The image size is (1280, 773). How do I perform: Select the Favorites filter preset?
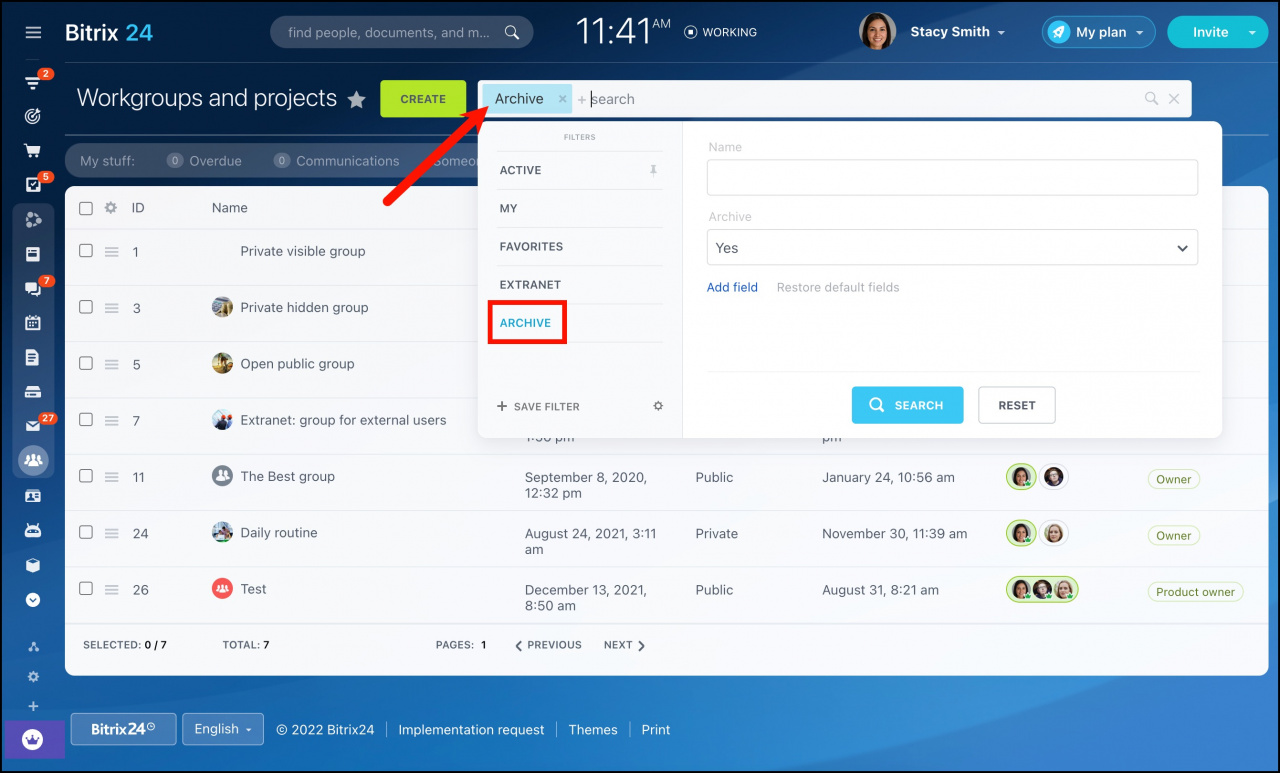click(531, 246)
